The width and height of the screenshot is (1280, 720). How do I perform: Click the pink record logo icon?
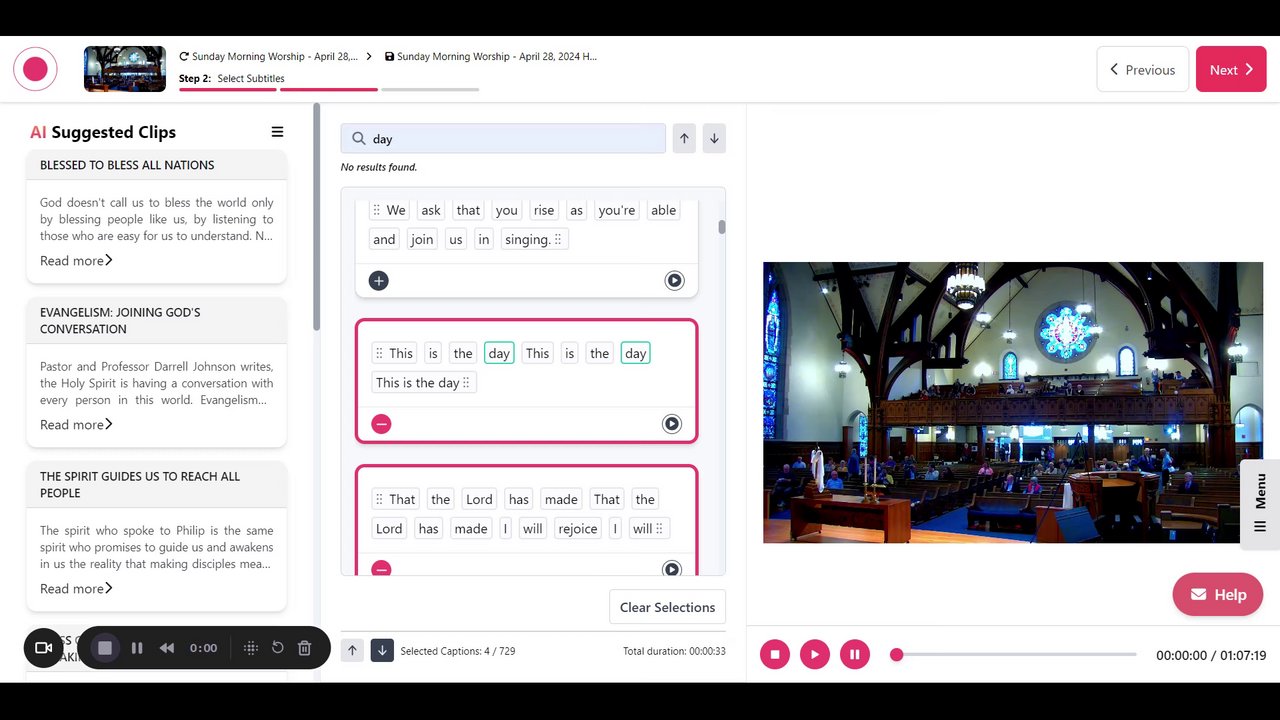(x=35, y=69)
